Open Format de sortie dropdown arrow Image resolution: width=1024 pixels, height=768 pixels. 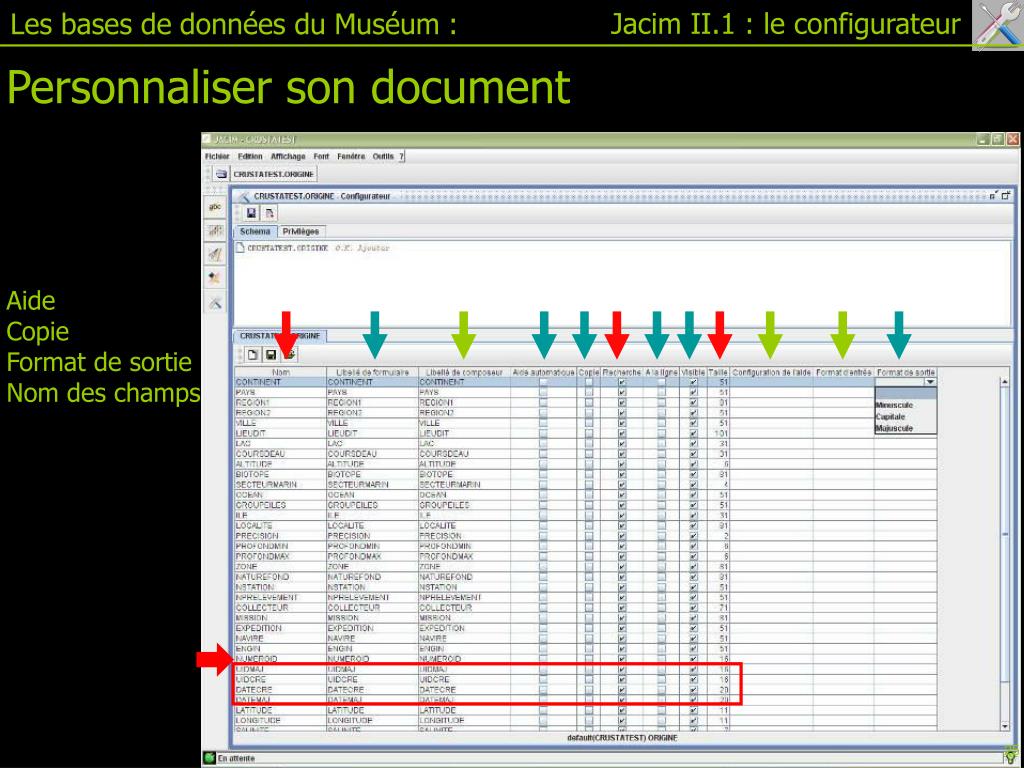[x=931, y=382]
